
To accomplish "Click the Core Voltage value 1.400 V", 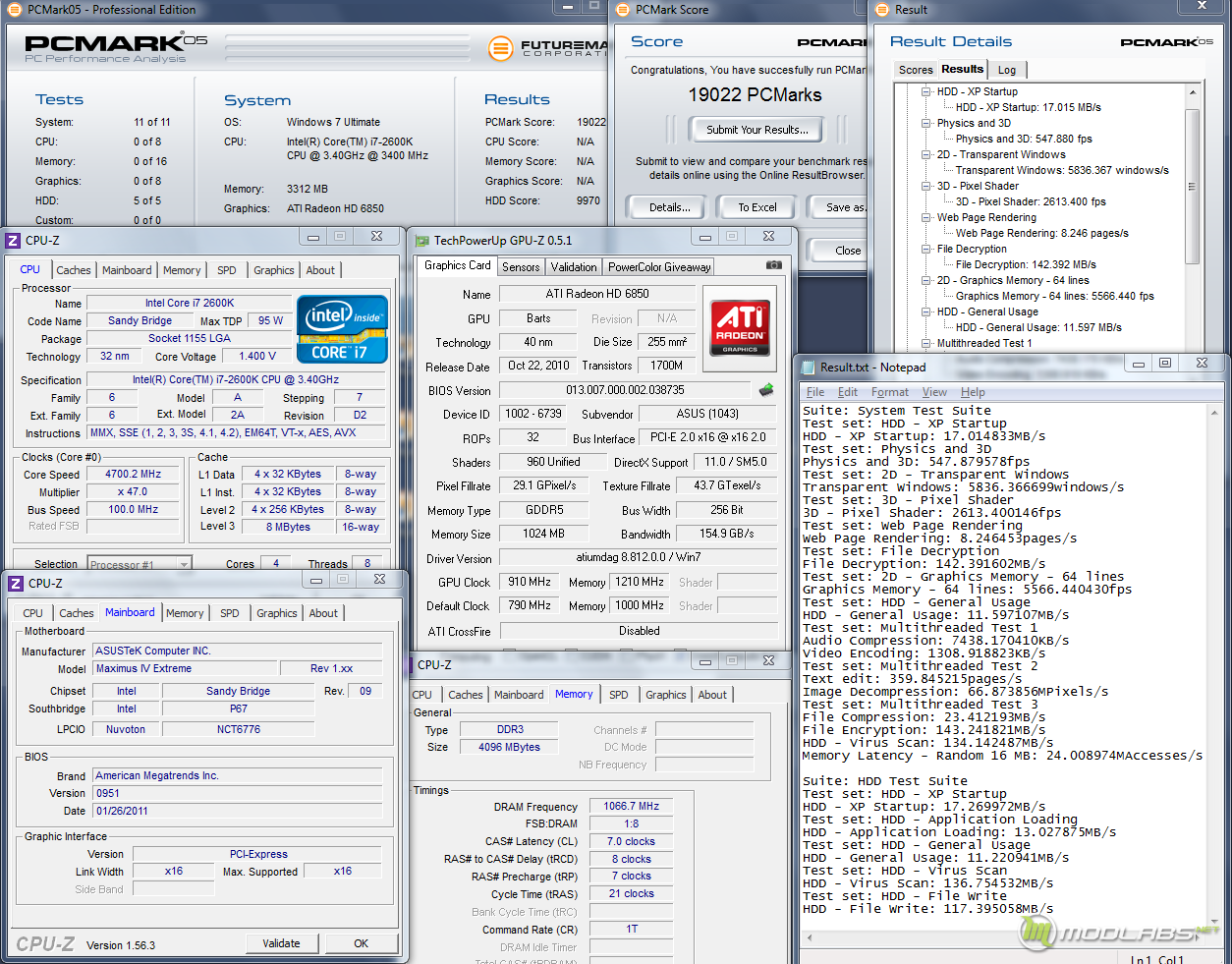I will click(x=256, y=356).
